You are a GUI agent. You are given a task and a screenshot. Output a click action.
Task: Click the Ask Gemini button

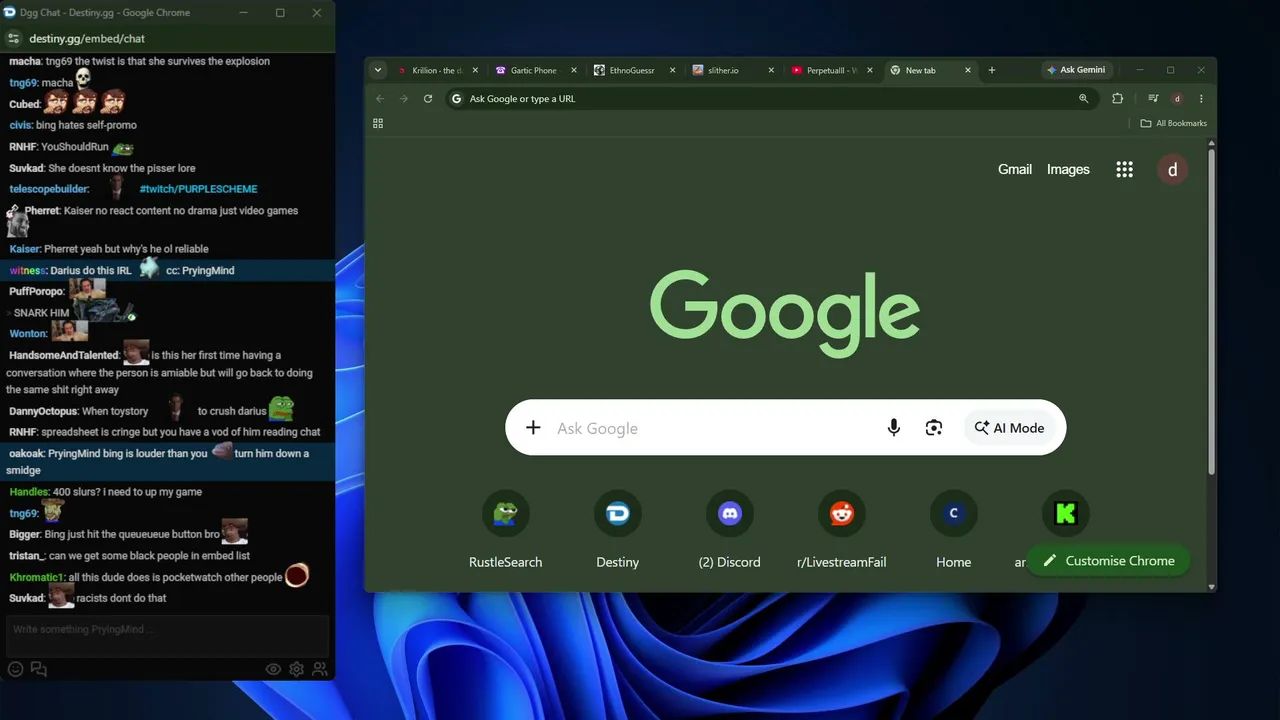(1076, 70)
